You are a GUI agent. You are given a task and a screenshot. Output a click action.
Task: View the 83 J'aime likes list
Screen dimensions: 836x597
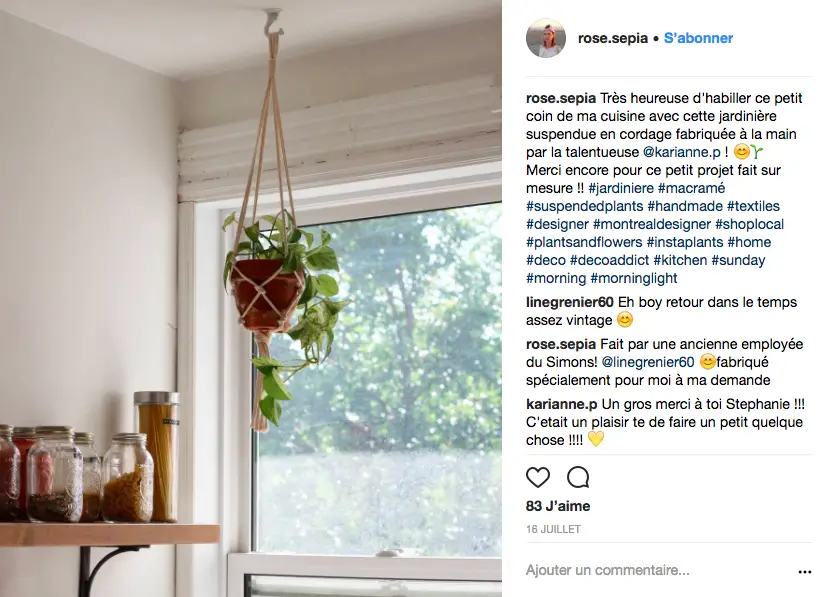point(558,506)
